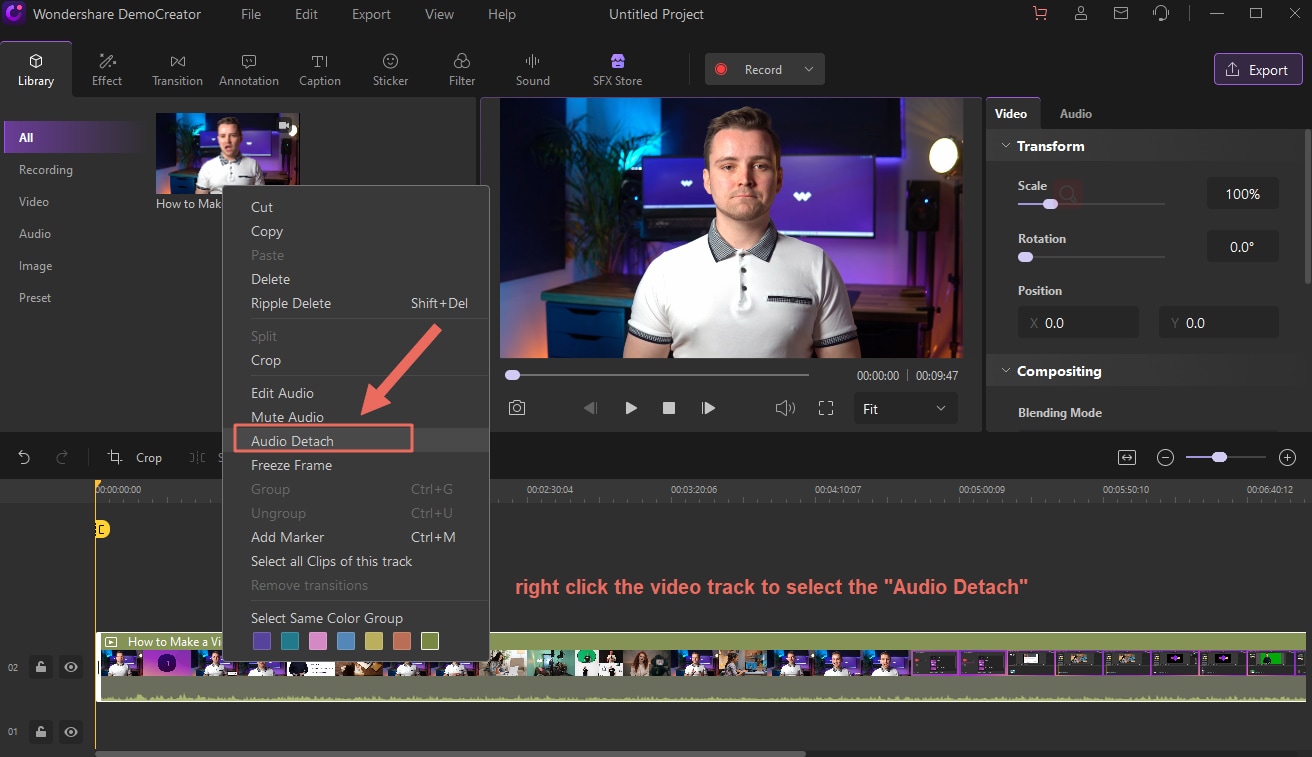Viewport: 1312px width, 757px height.
Task: Click the Undo arrow in timeline toolbar
Action: tap(24, 457)
